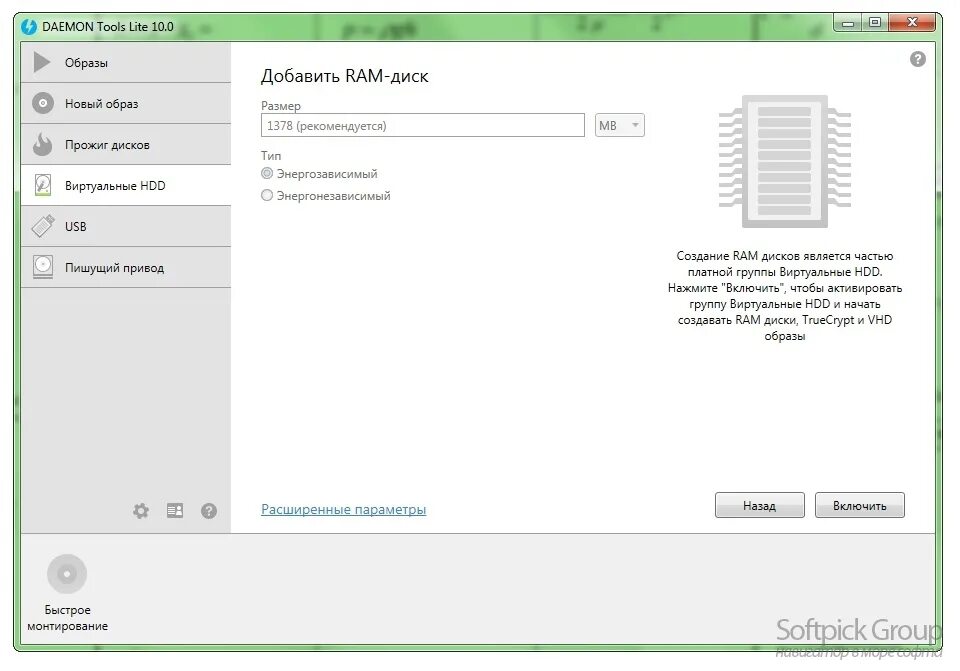Image resolution: width=960 pixels, height=671 pixels.
Task: Click the hard drive icon for Виртуальные HDD
Action: coord(43,185)
